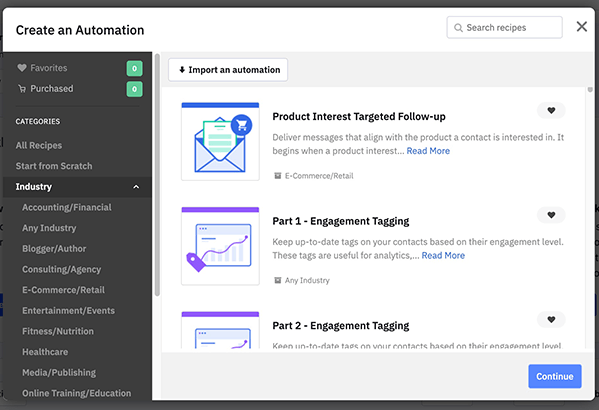This screenshot has width=599, height=410.
Task: Favorite the Product Interest Targeted Follow-up recipe
Action: click(x=551, y=110)
